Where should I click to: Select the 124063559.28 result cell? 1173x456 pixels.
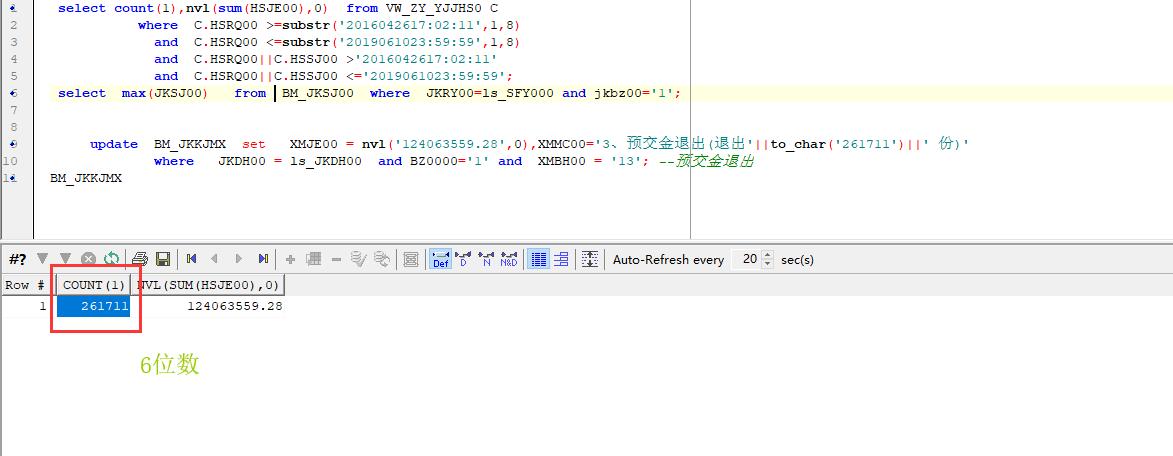click(x=208, y=306)
